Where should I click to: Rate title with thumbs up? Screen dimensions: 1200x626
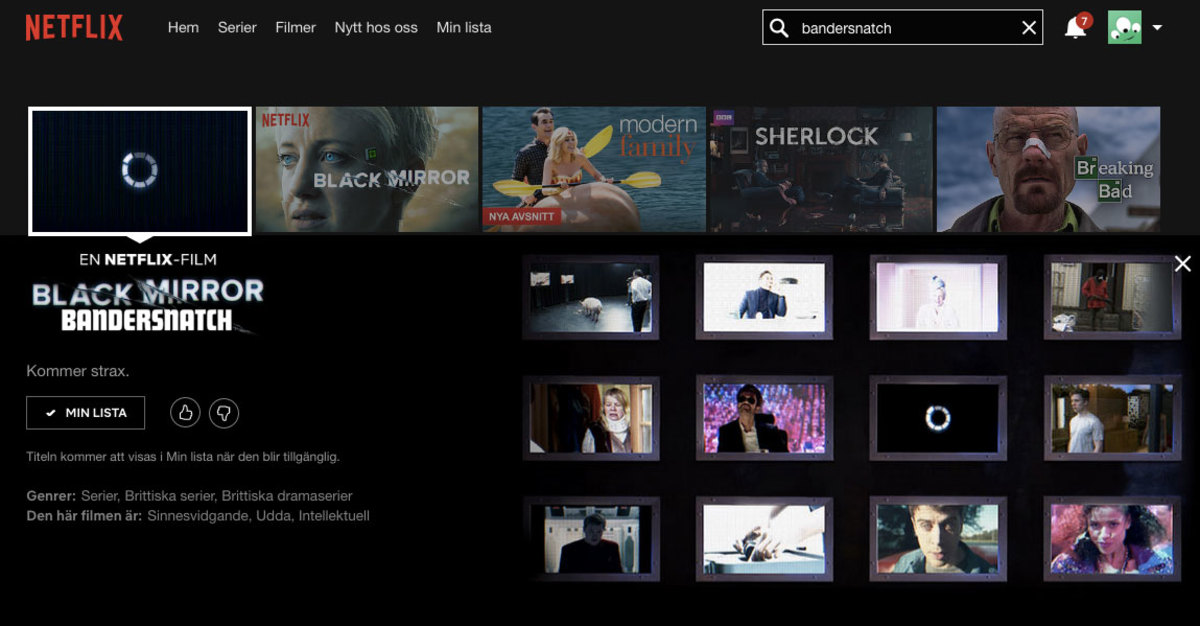tap(185, 412)
